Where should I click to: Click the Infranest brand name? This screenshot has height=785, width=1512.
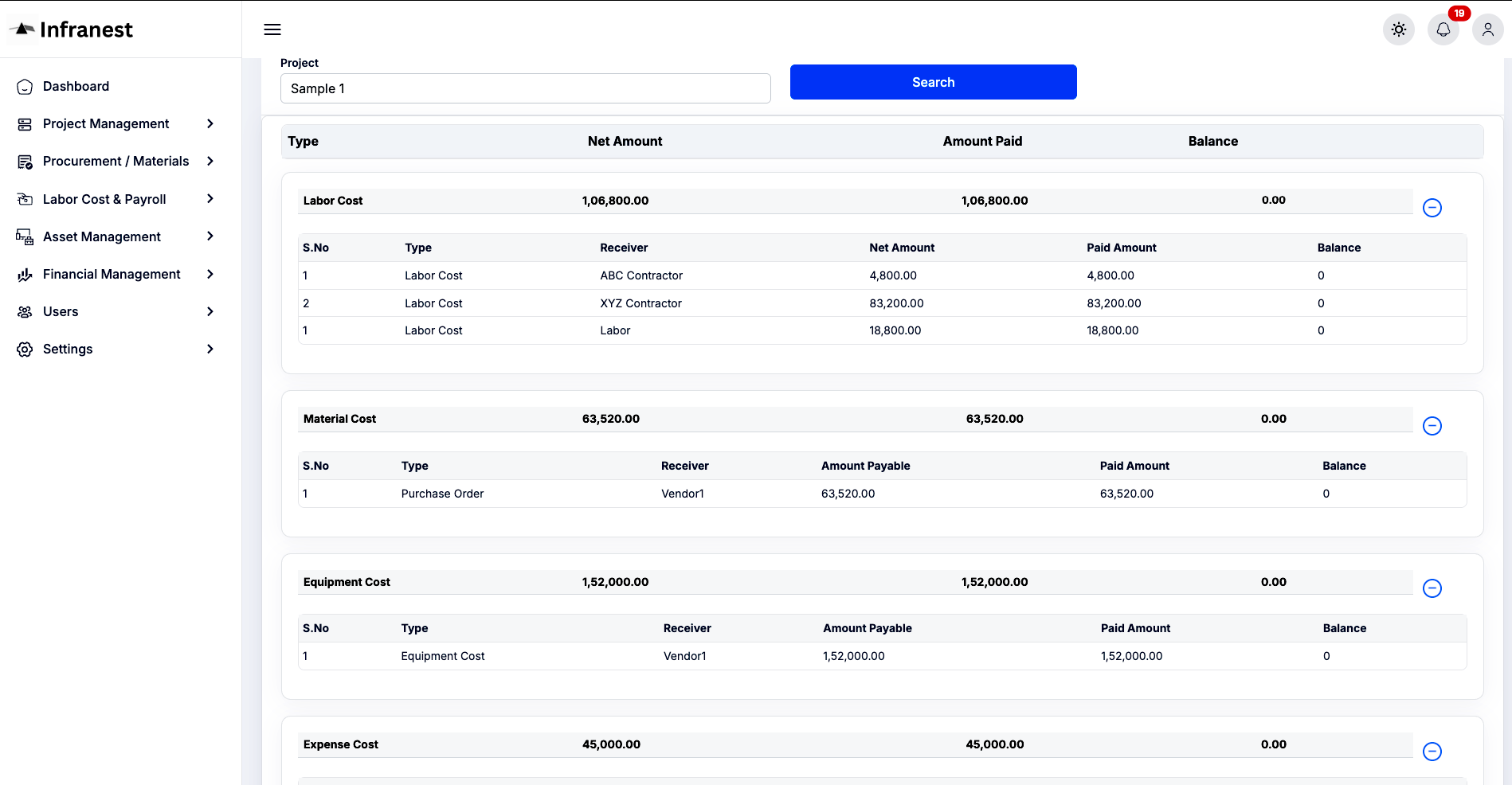click(86, 29)
